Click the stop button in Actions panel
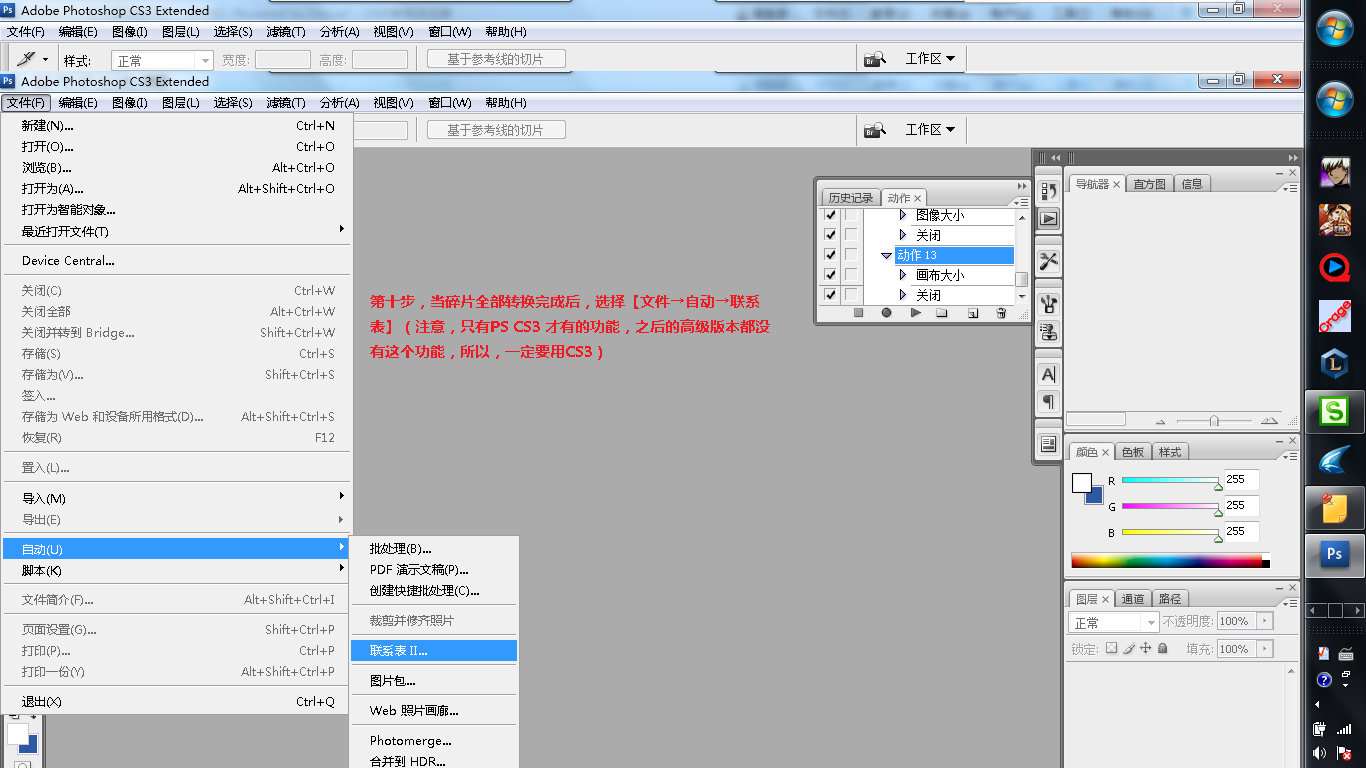Image resolution: width=1366 pixels, height=768 pixels. click(x=858, y=313)
